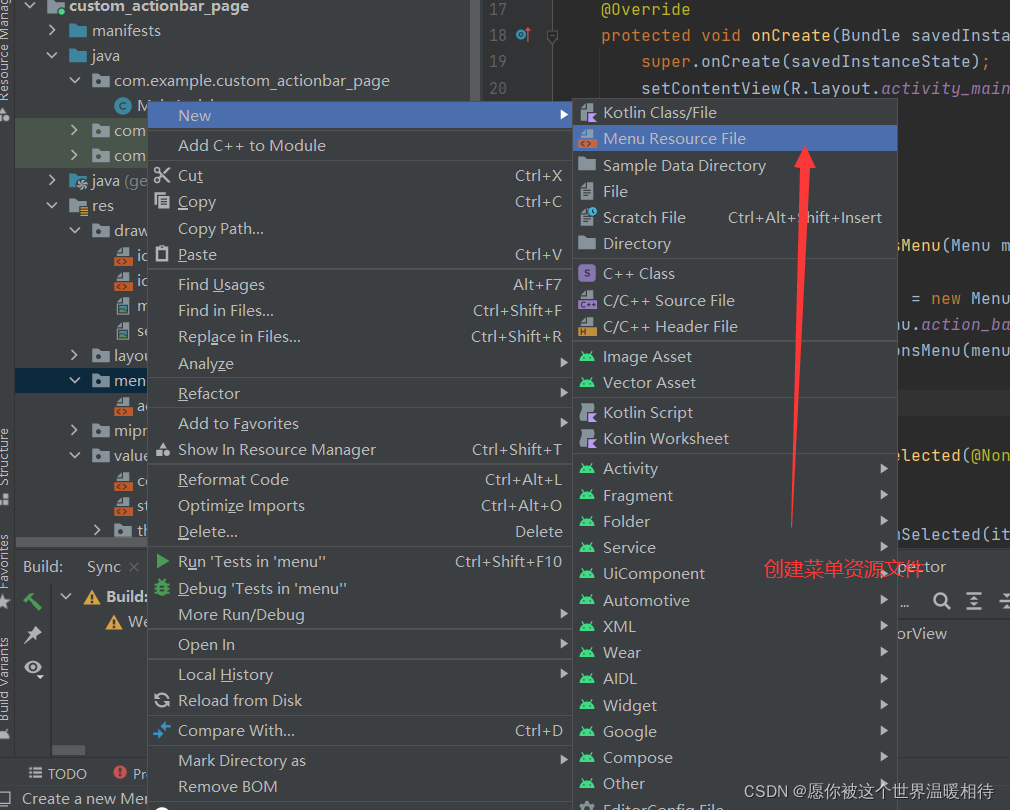Open the TODO tool window tab
This screenshot has height=810, width=1010.
point(57,773)
